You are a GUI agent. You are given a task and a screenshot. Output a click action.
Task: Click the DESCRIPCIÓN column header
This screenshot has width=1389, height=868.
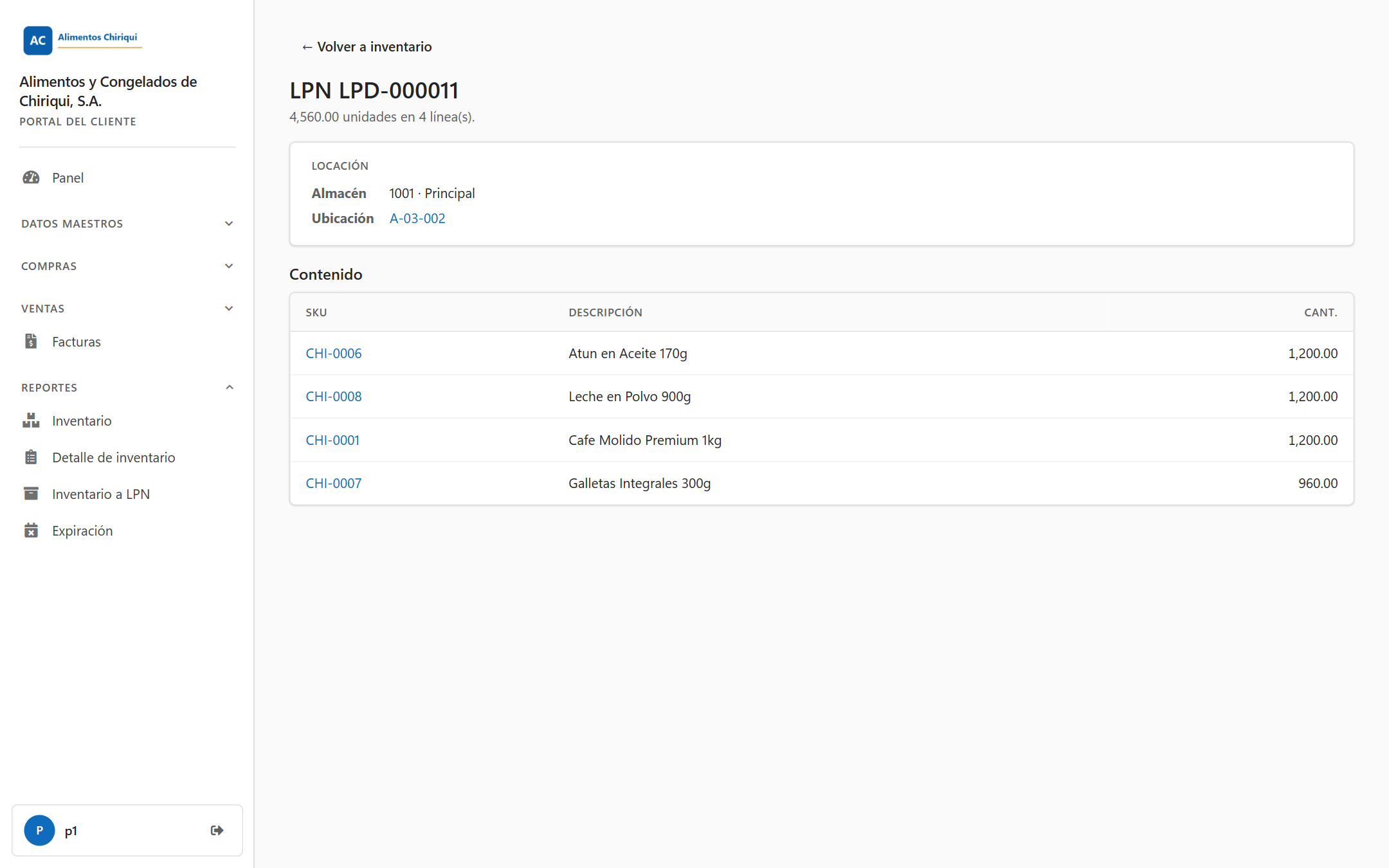click(x=605, y=312)
